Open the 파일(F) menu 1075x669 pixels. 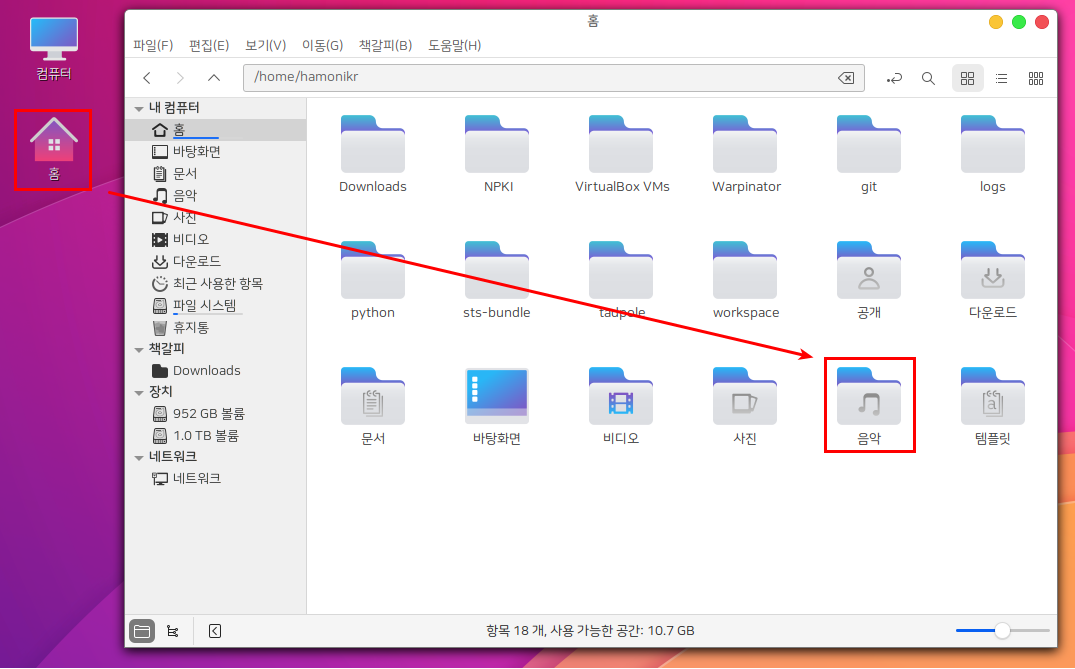153,45
